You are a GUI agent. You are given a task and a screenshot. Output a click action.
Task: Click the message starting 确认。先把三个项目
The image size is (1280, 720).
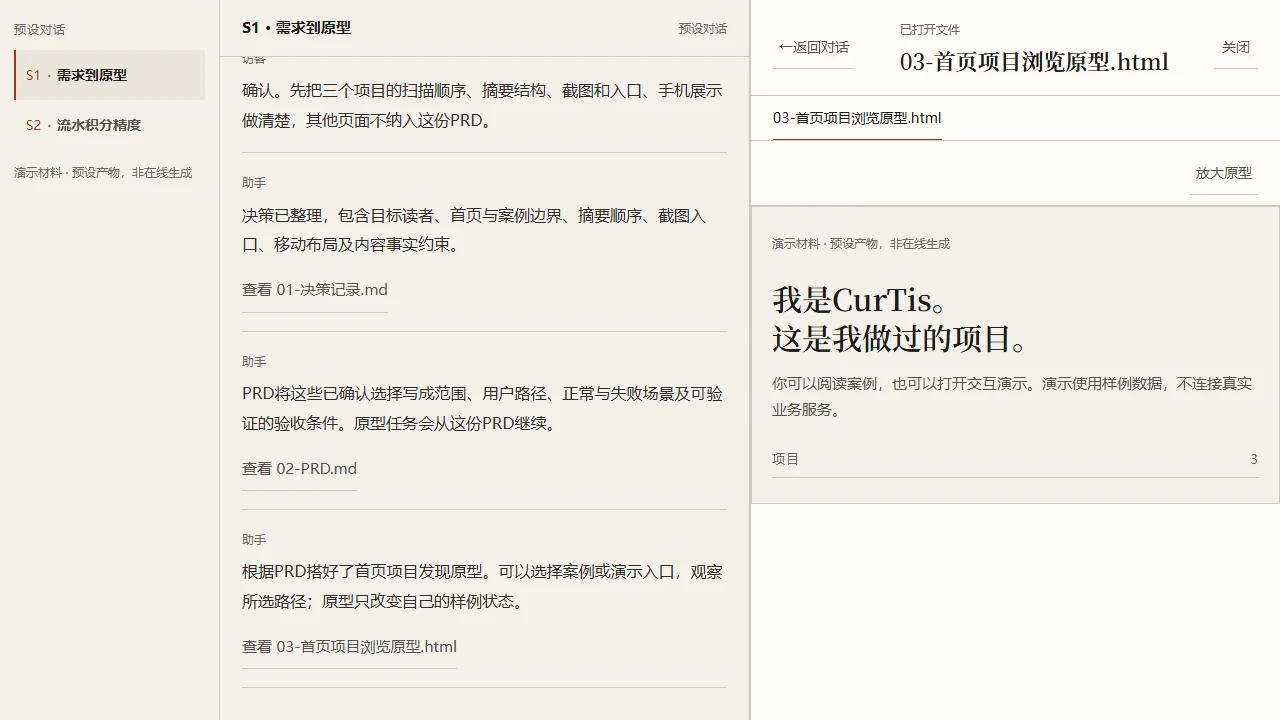[482, 106]
